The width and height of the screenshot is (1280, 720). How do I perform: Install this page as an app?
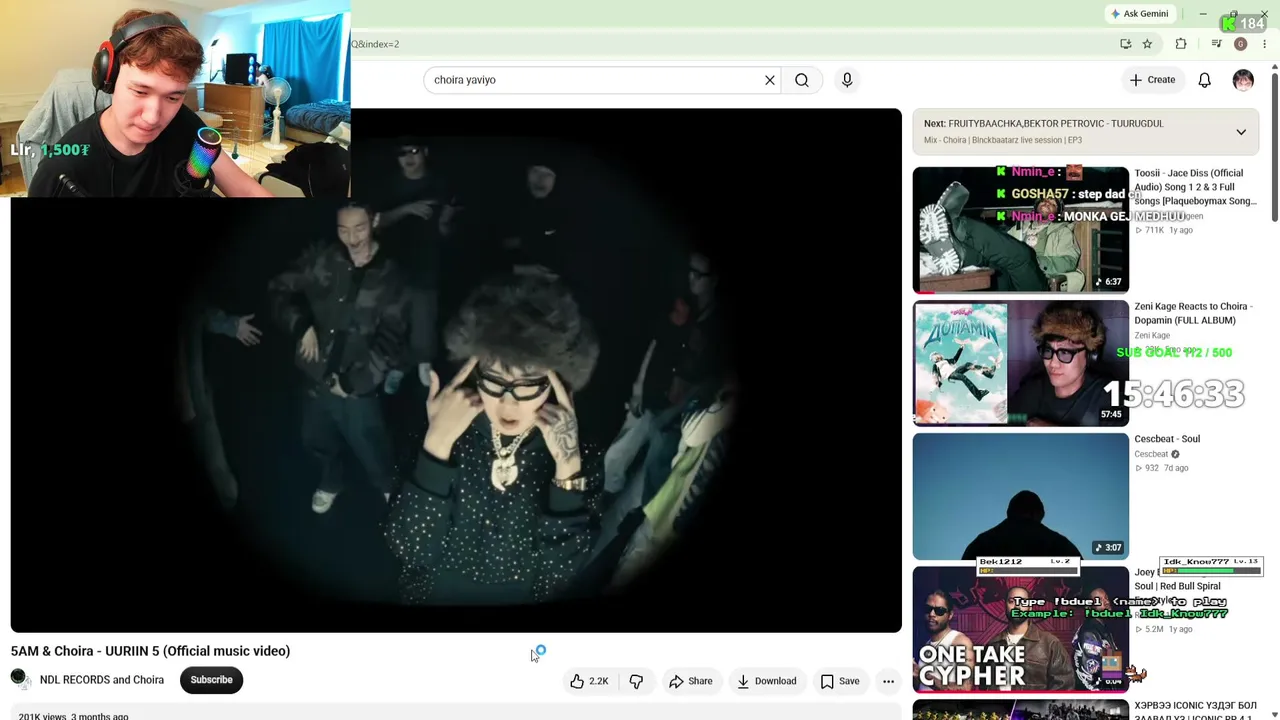[1126, 44]
